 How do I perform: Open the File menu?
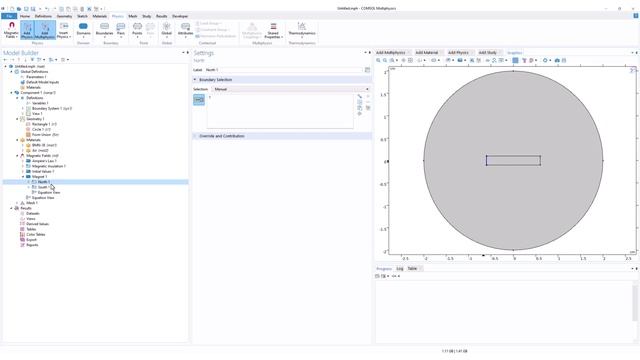click(x=9, y=16)
